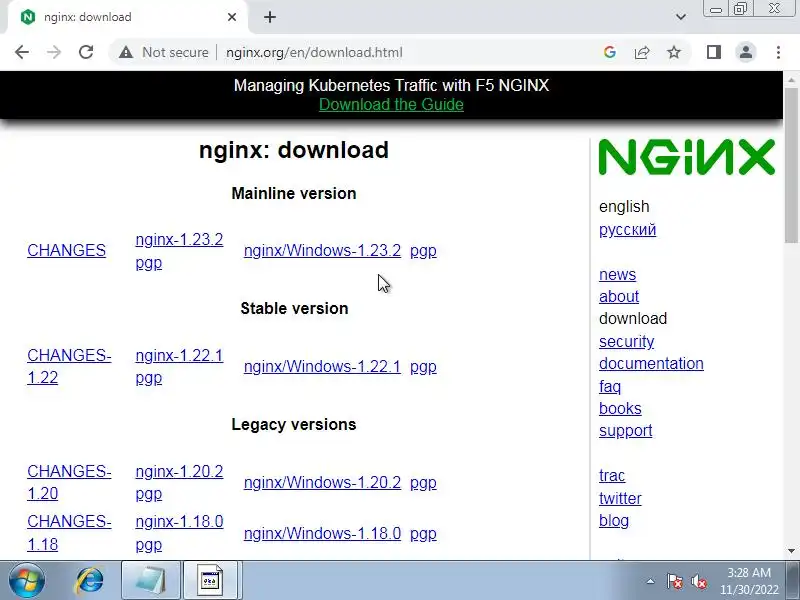Image resolution: width=800 pixels, height=600 pixels.
Task: Open the Chrome profile avatar
Action: pos(745,52)
